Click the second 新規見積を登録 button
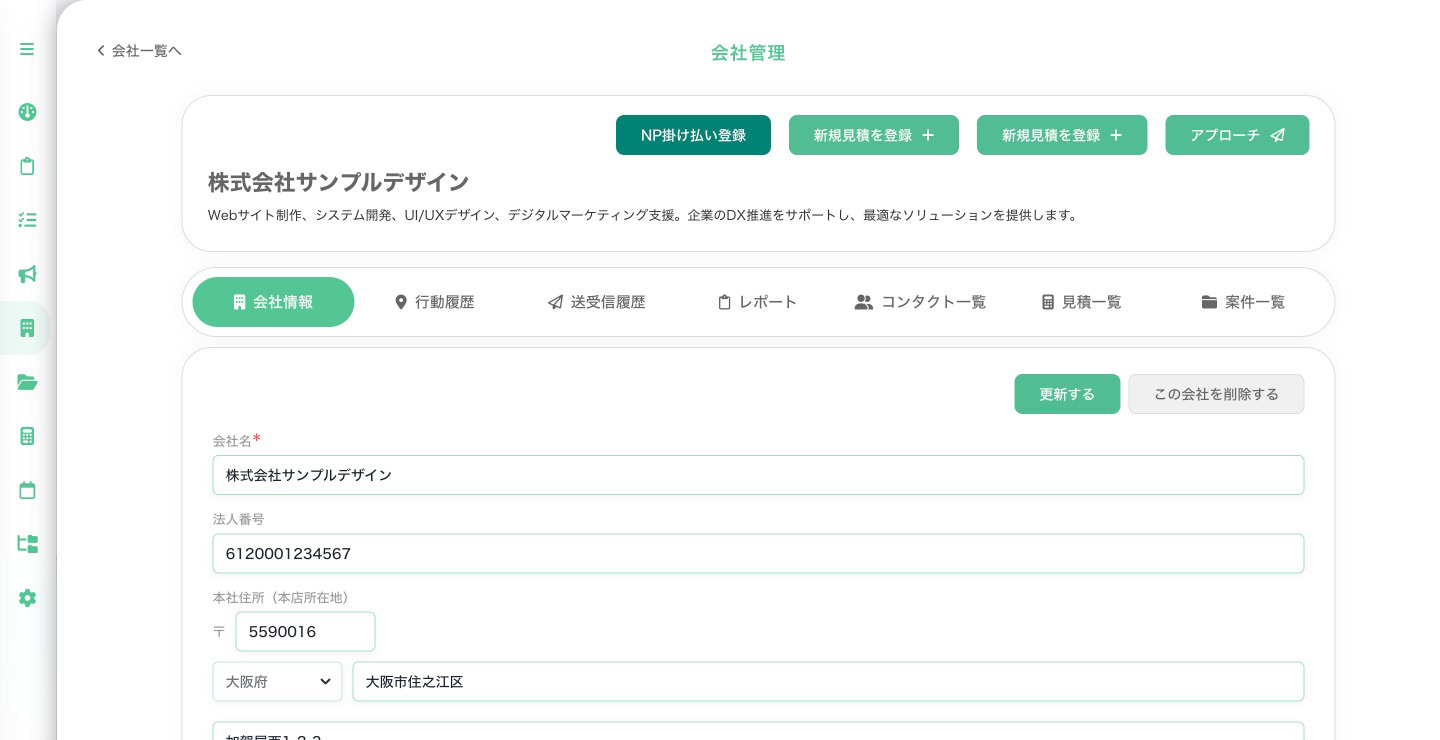 pyautogui.click(x=1062, y=135)
